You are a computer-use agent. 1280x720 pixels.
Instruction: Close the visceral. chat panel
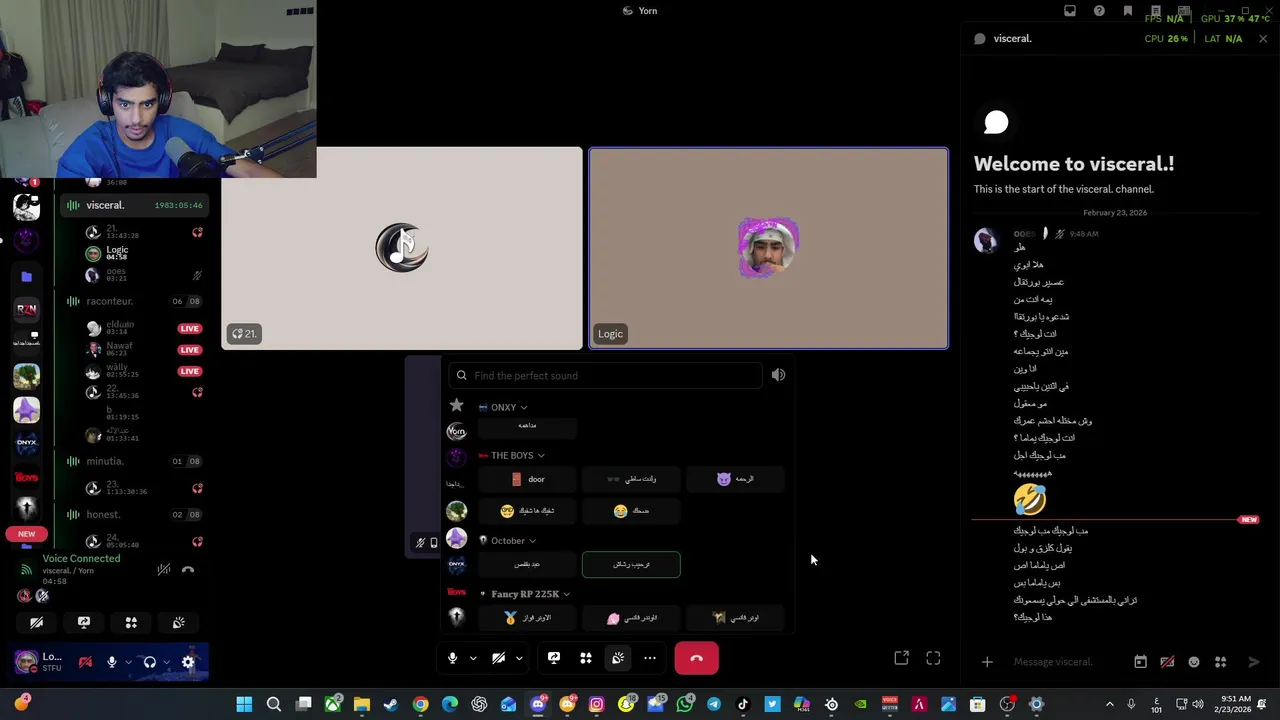[x=1263, y=39]
